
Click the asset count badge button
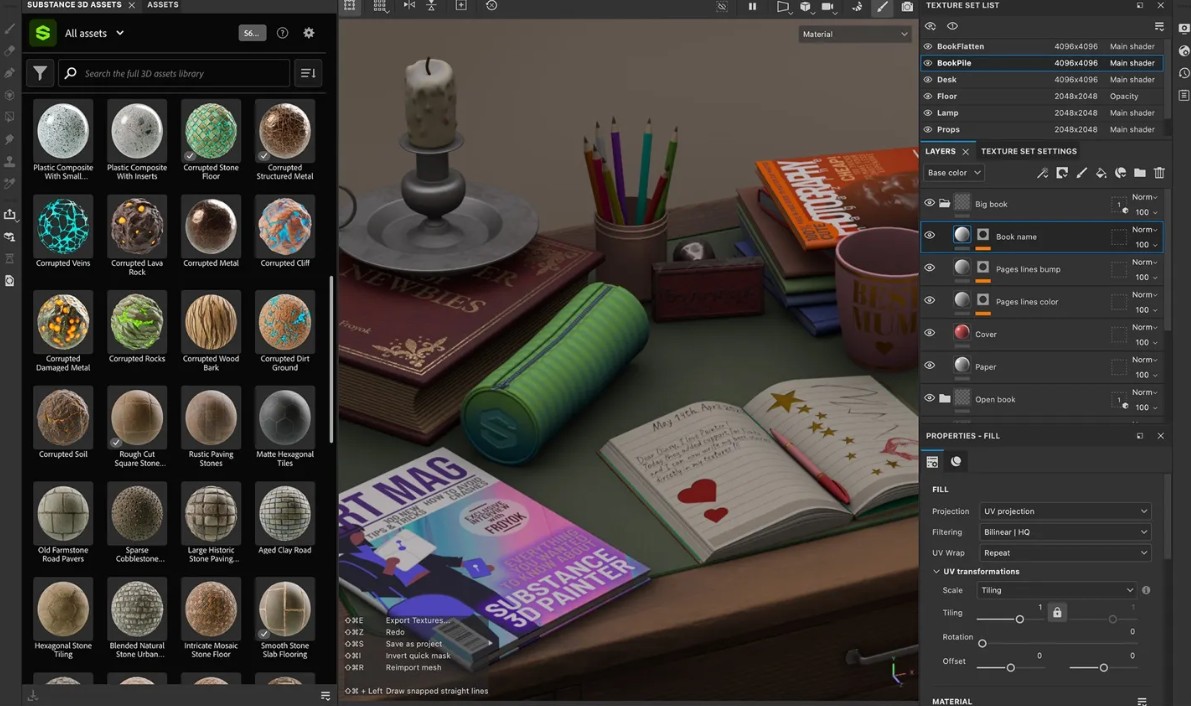pos(252,33)
